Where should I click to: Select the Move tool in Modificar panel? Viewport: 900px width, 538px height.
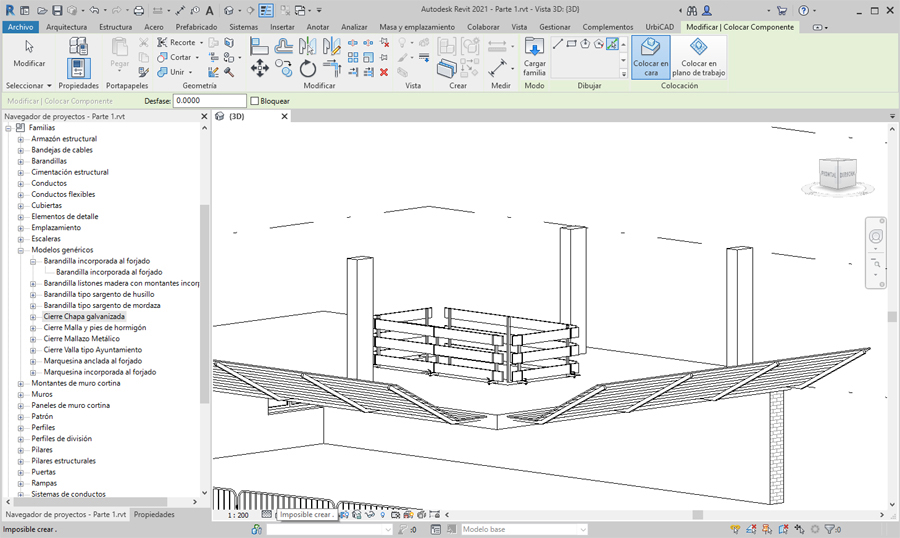pyautogui.click(x=259, y=68)
